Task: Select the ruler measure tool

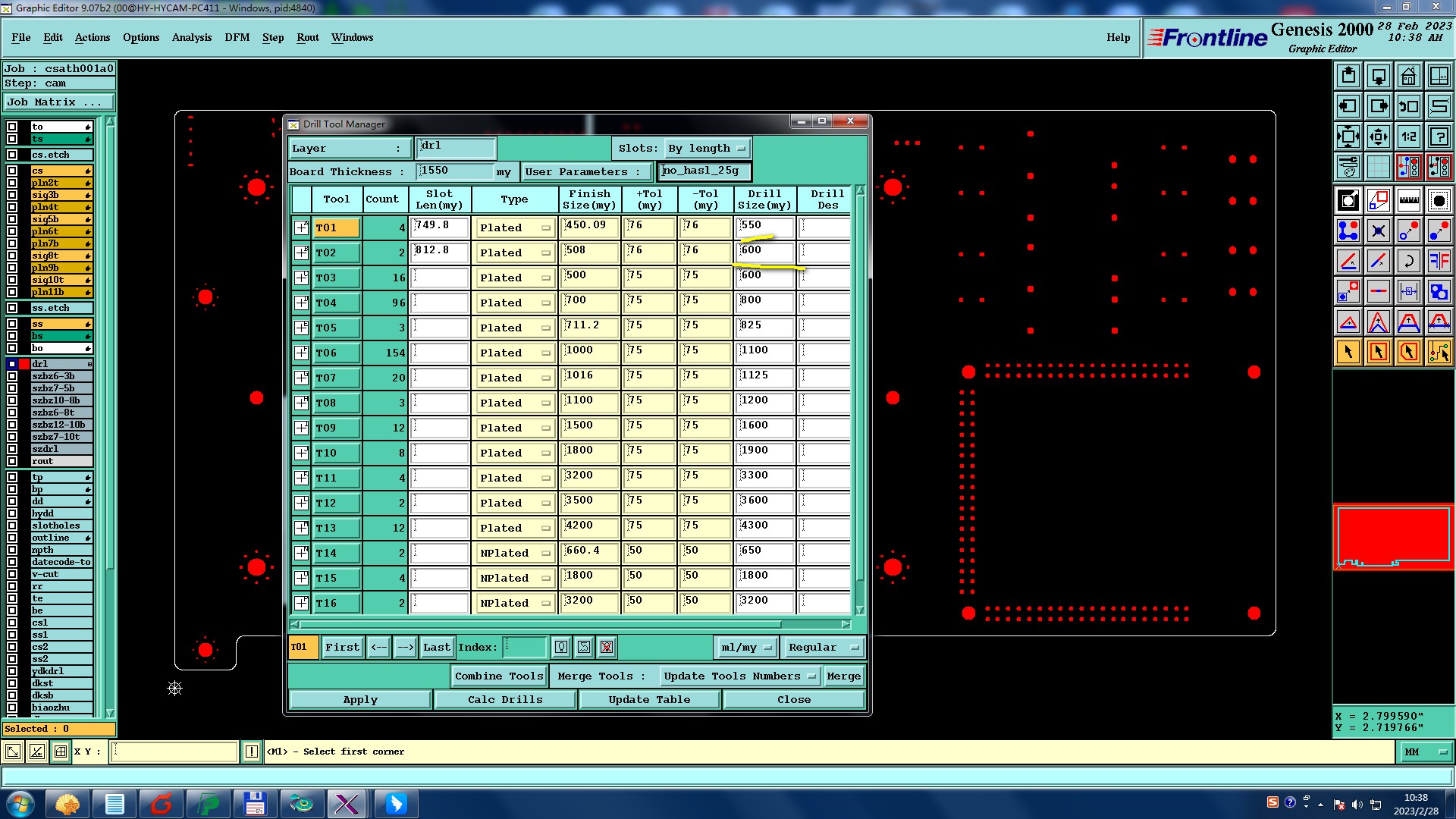Action: tap(1408, 201)
